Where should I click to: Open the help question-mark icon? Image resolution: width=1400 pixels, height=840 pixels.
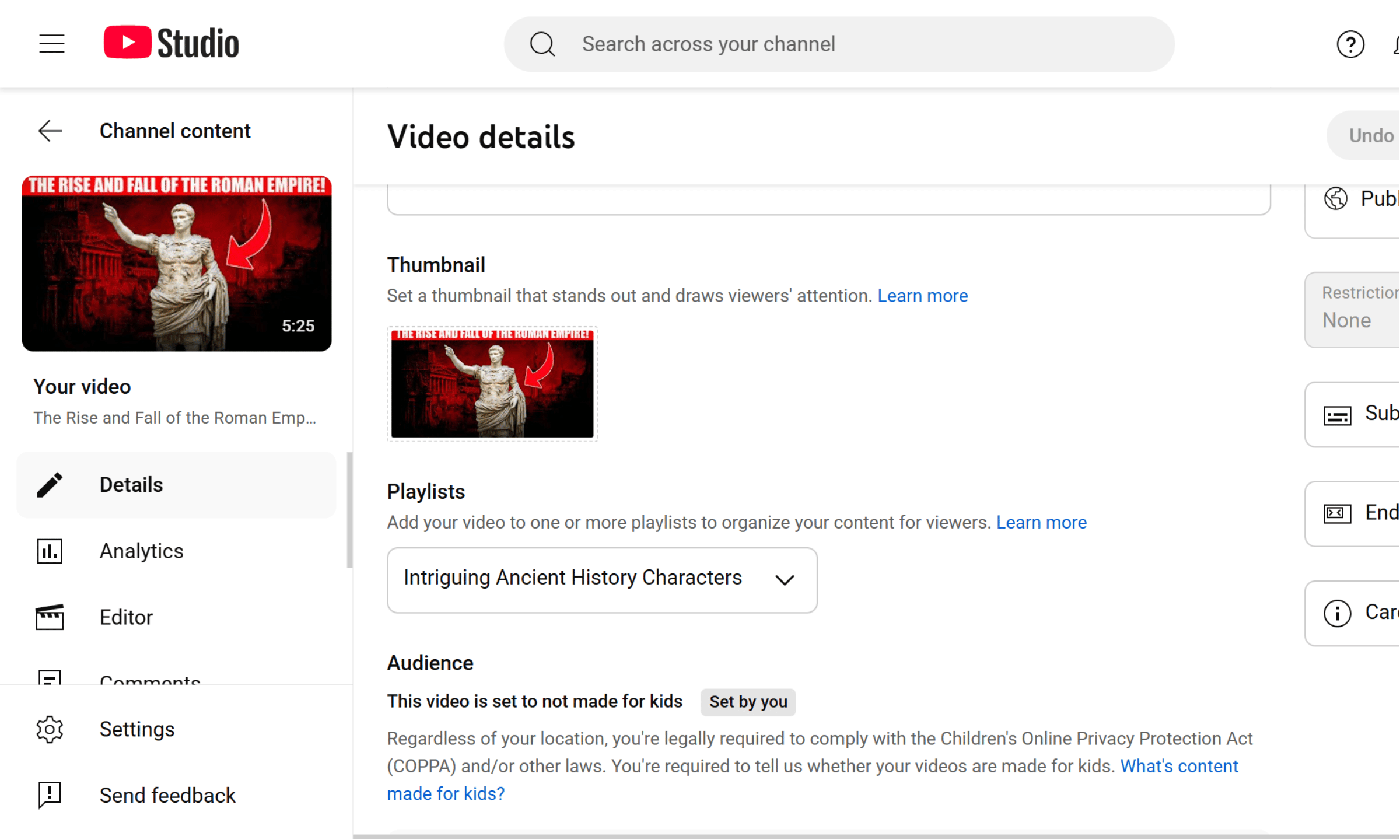(x=1351, y=44)
